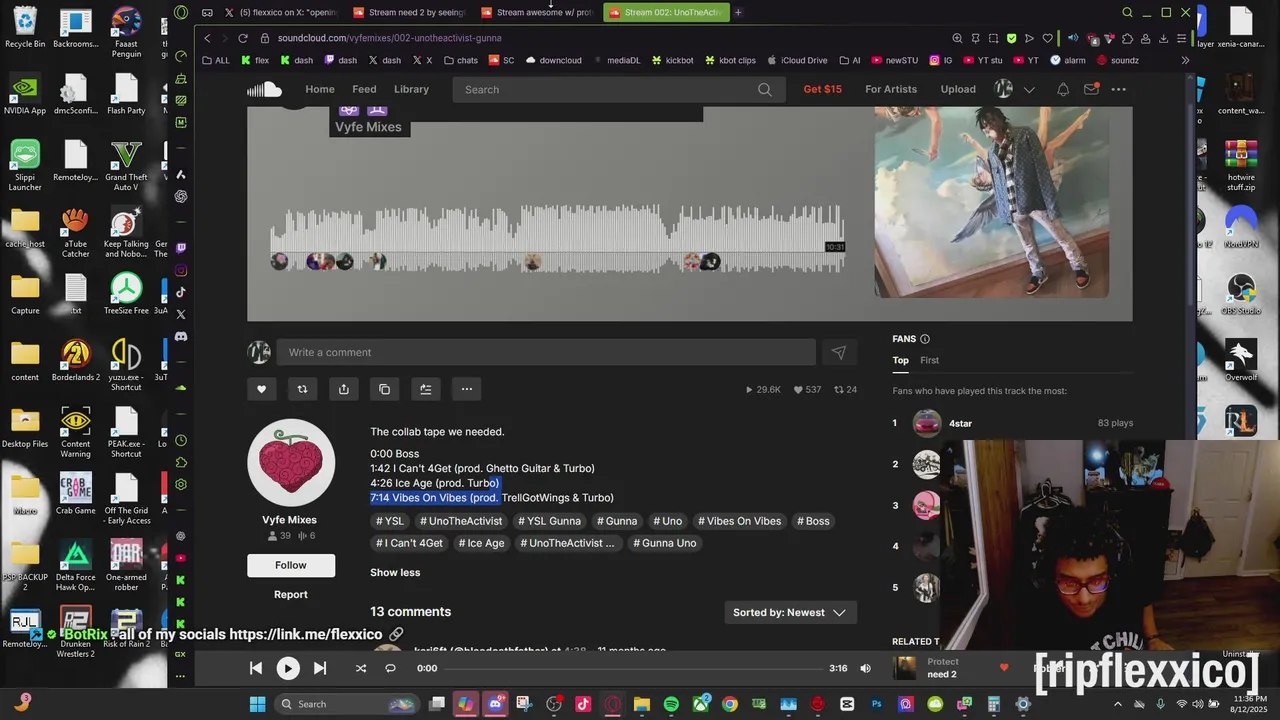1280x720 pixels.
Task: Open the #Ice Age tag
Action: click(481, 543)
